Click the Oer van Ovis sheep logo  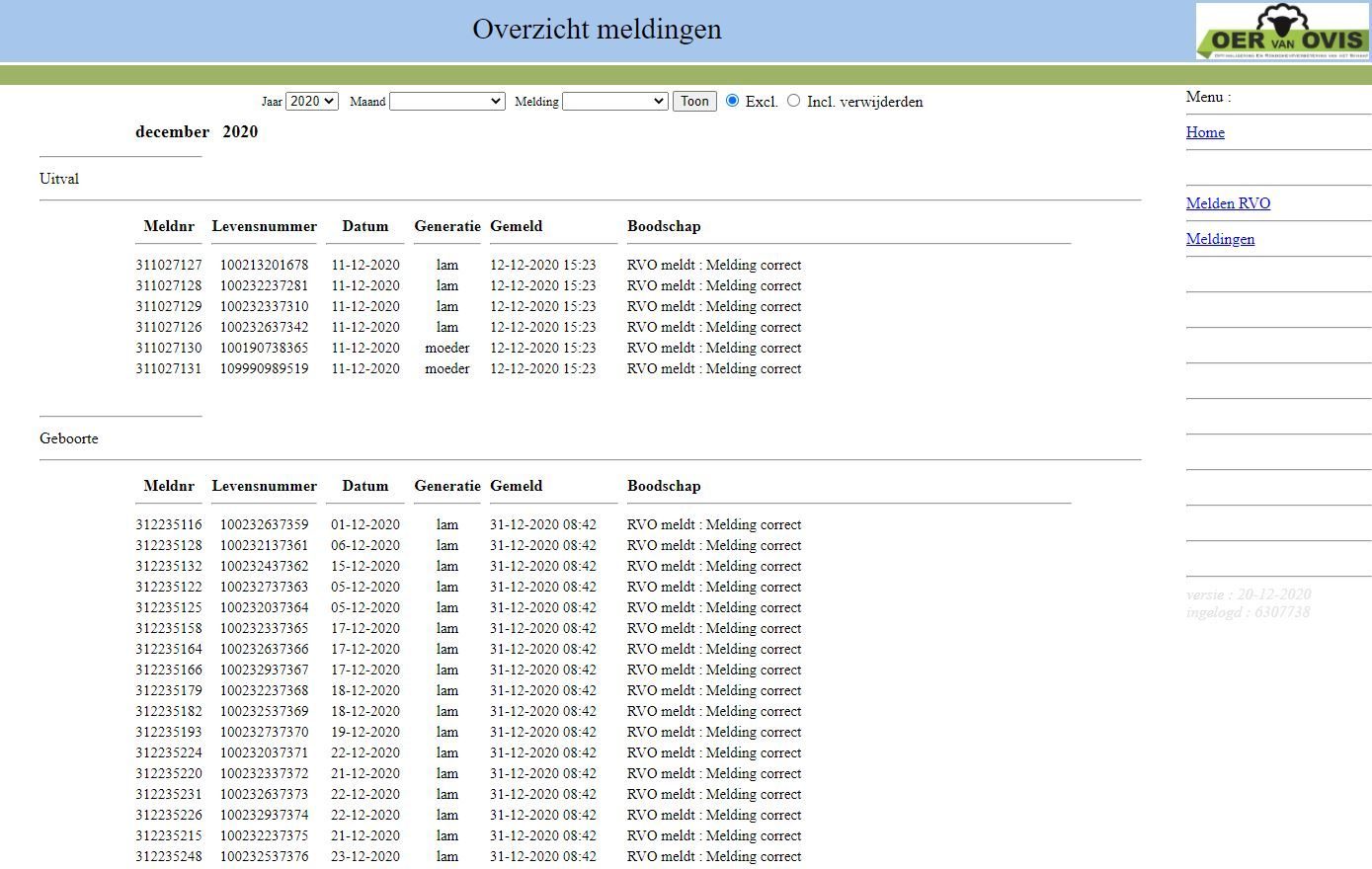point(1282,32)
